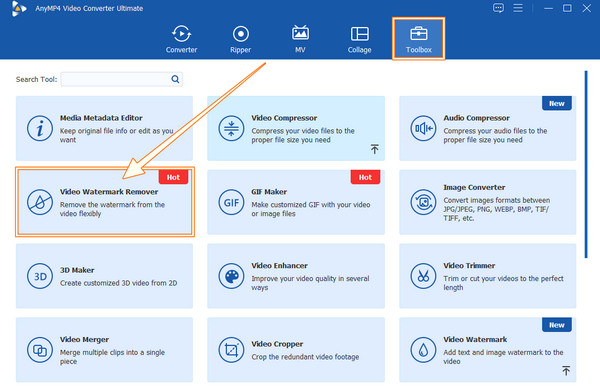600x387 pixels.
Task: Click the Video Compressor icon
Action: [231, 128]
